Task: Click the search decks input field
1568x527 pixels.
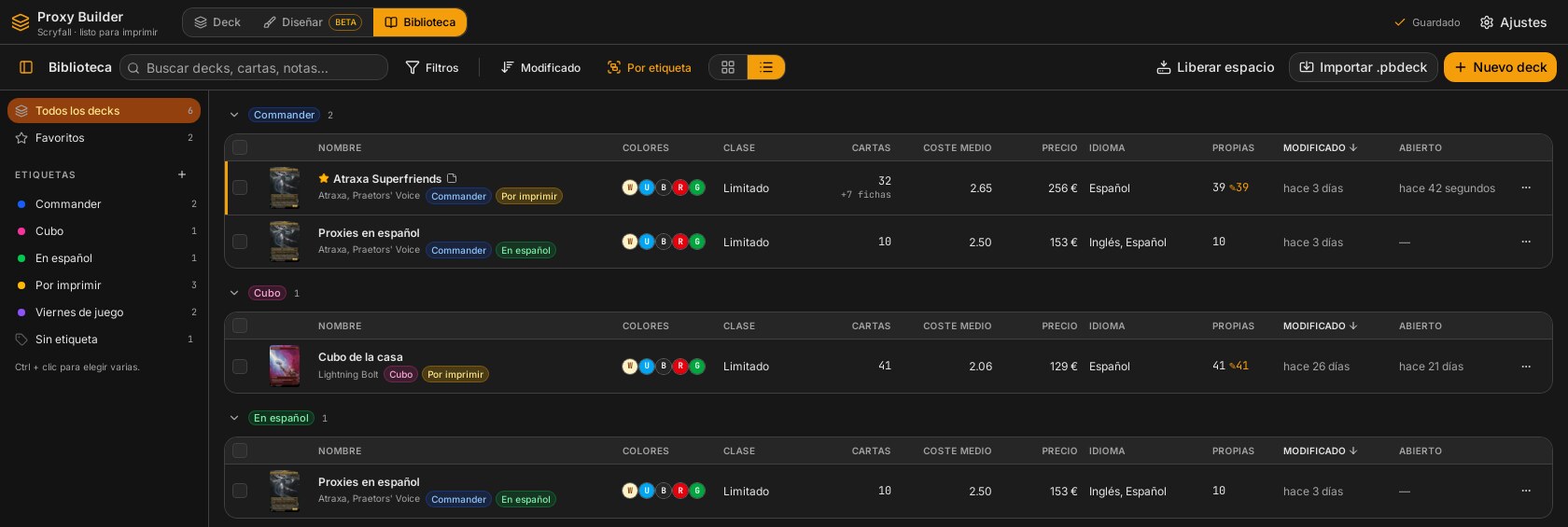Action: pos(254,67)
